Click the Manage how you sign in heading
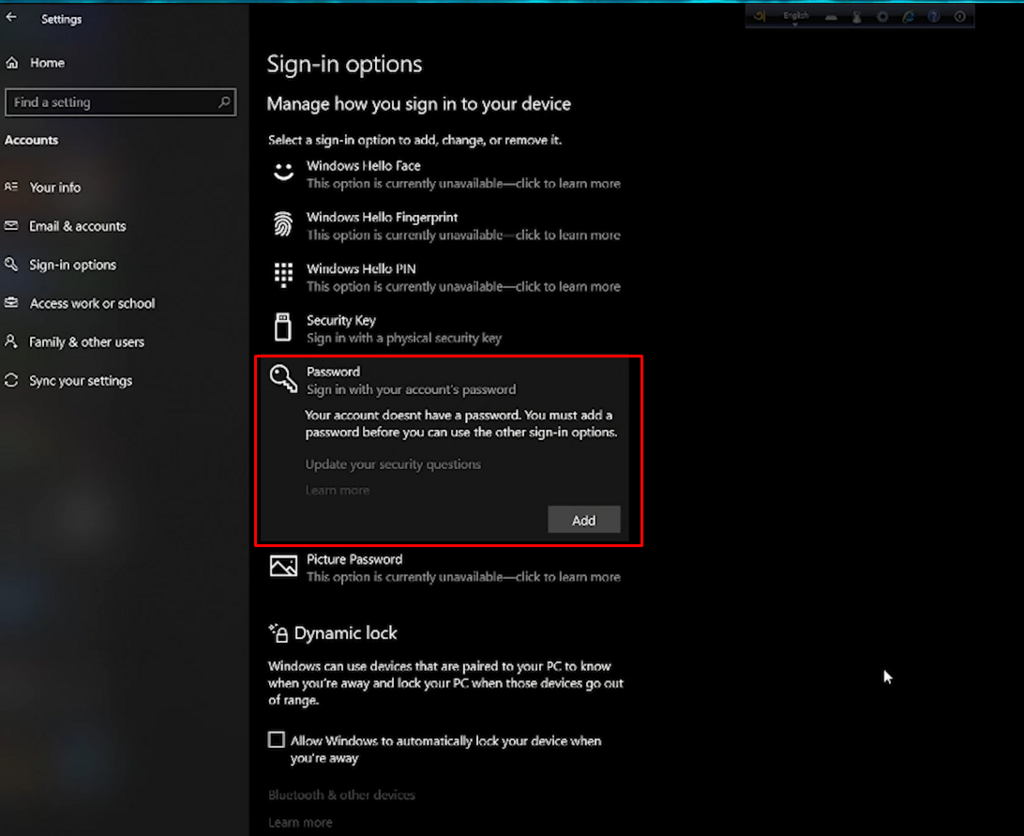The height and width of the screenshot is (836, 1024). coord(419,104)
